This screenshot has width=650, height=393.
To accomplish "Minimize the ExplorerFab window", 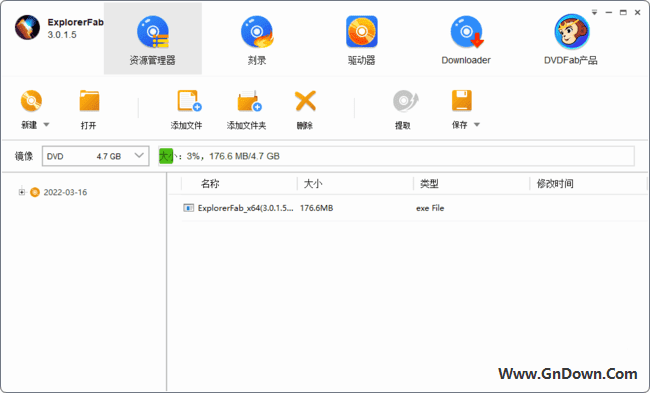I will [609, 12].
